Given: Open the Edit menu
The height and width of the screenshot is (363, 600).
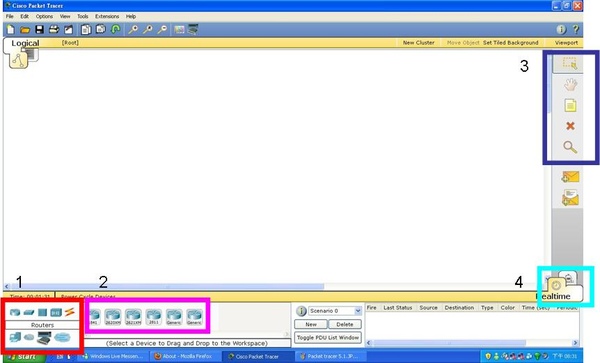Looking at the screenshot, I should tap(24, 16).
